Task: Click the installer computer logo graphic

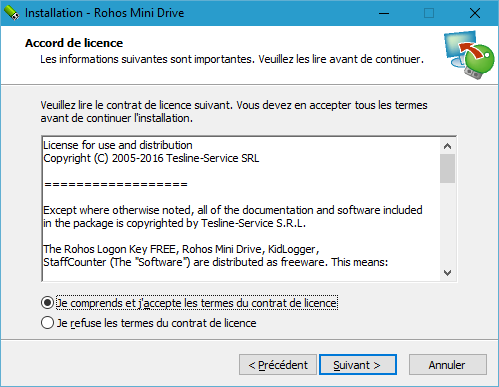Action: point(469,55)
